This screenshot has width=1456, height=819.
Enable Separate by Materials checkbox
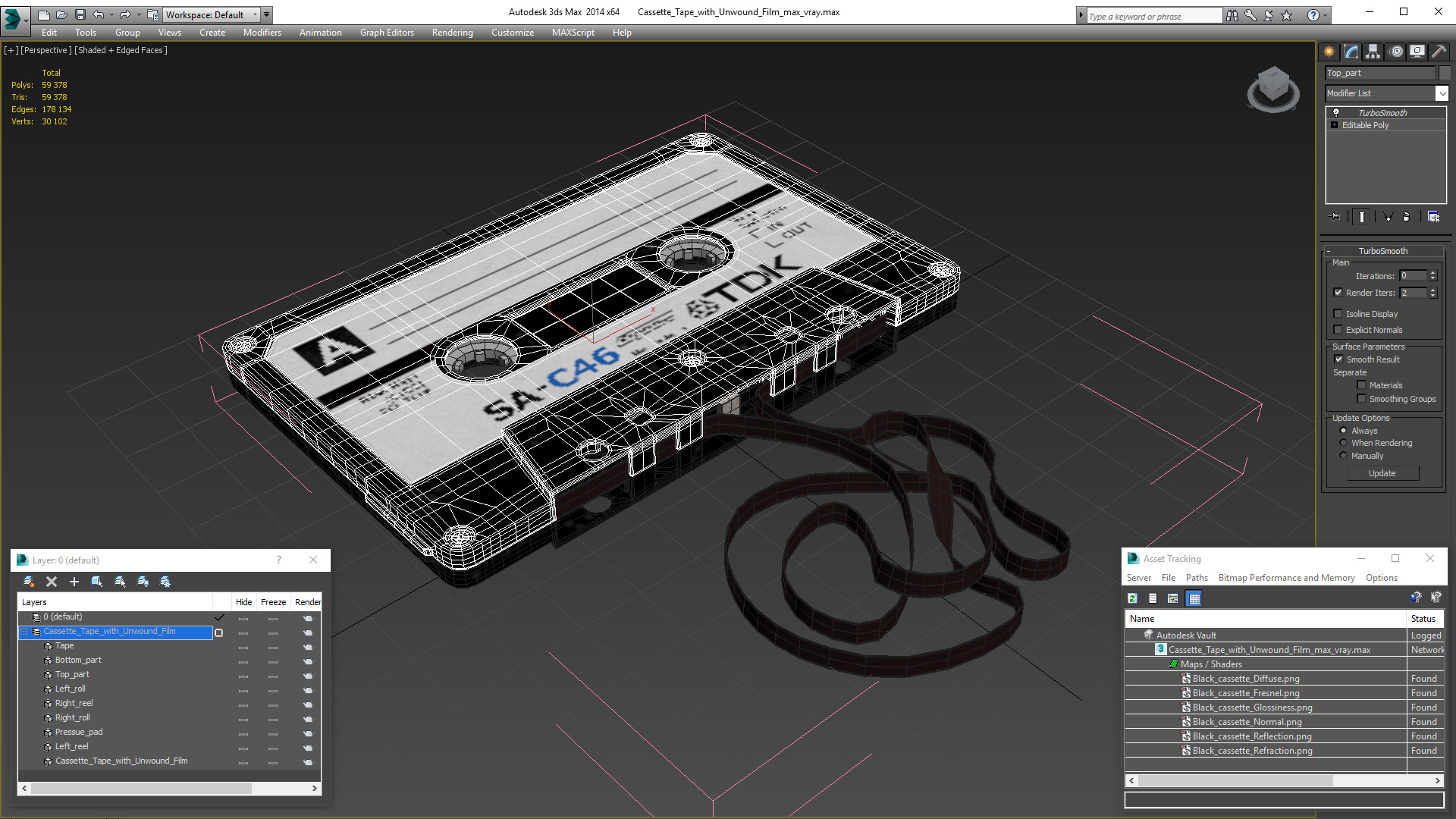[x=1362, y=385]
